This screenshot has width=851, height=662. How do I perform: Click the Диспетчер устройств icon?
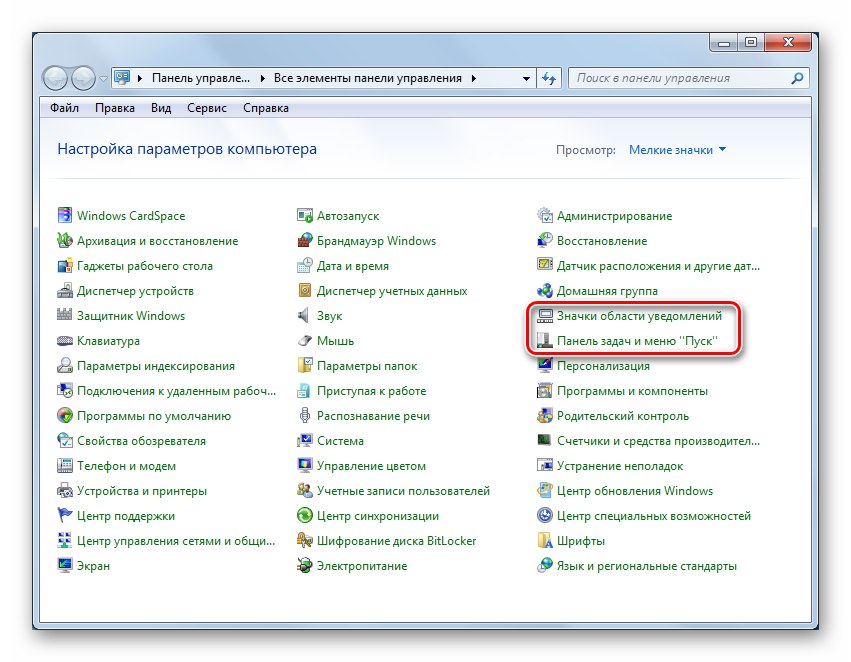(65, 290)
